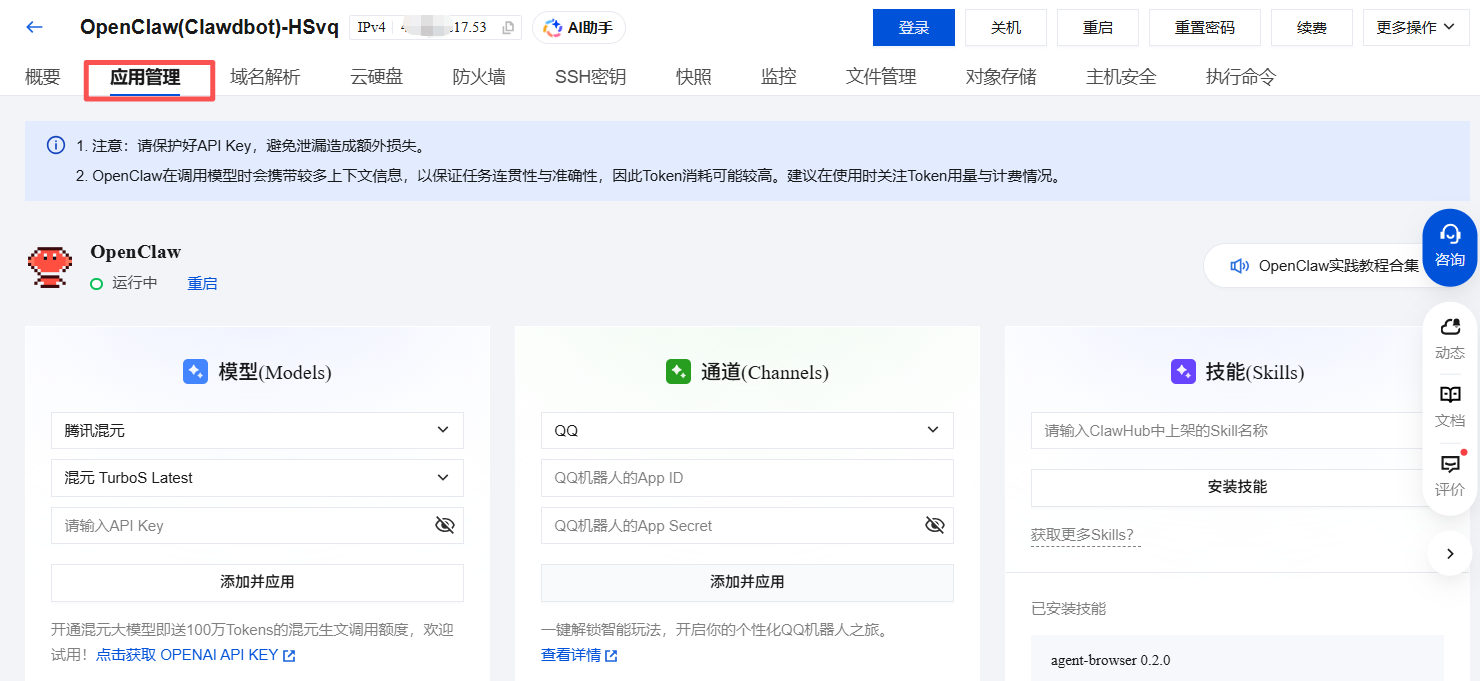Open the 文档 book icon
This screenshot has width=1480, height=681.
point(1449,406)
